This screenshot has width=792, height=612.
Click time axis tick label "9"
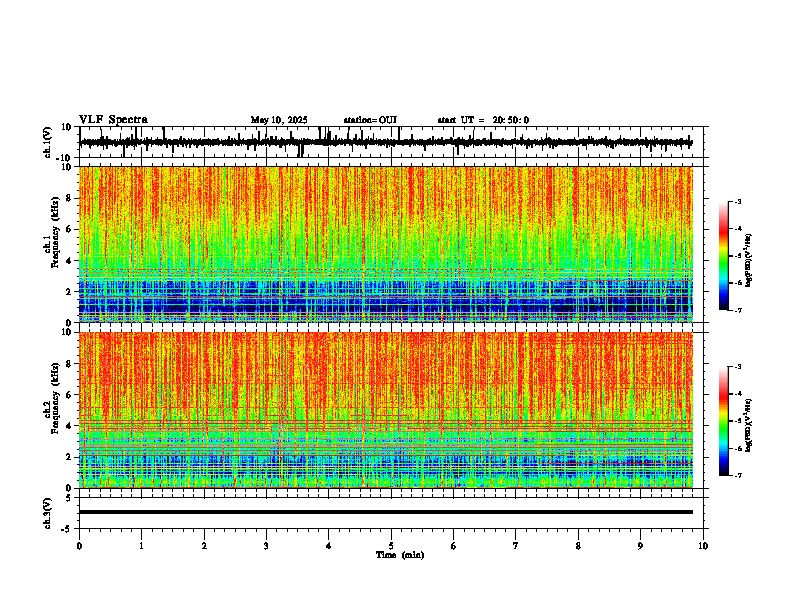[640, 546]
